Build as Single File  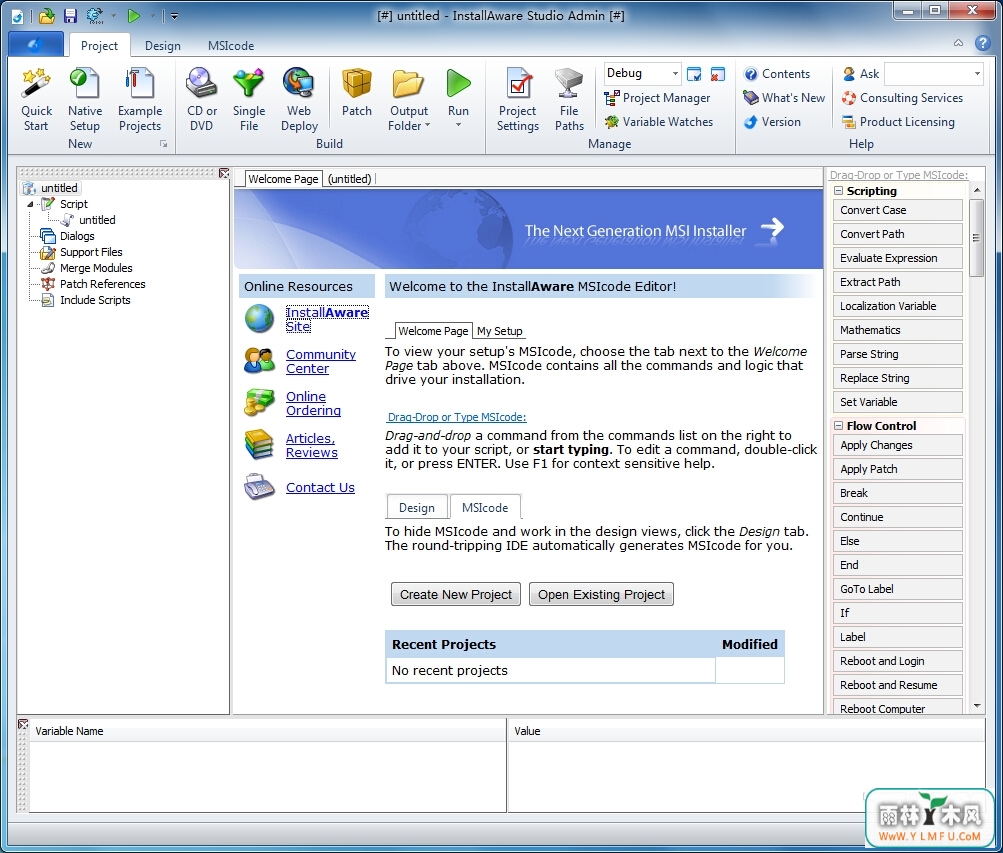pyautogui.click(x=249, y=100)
